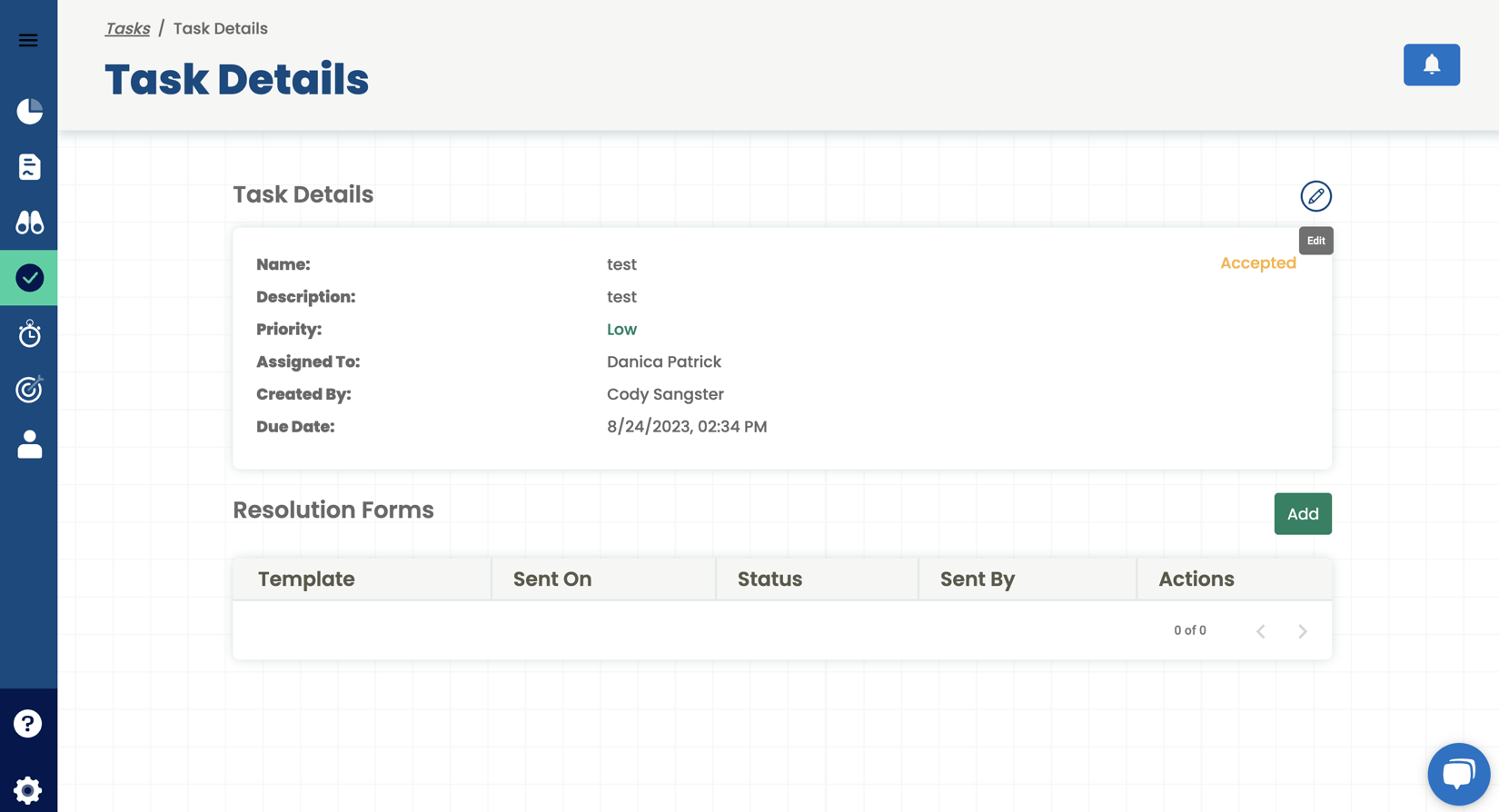Click the due date 8/24/2023, 02:34 PM
1499x812 pixels.
687,427
